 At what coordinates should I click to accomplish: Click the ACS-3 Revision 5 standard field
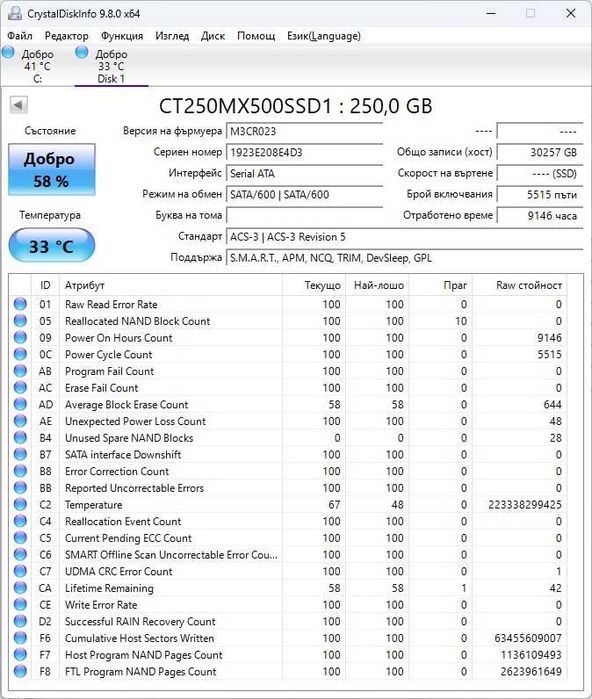[x=404, y=237]
